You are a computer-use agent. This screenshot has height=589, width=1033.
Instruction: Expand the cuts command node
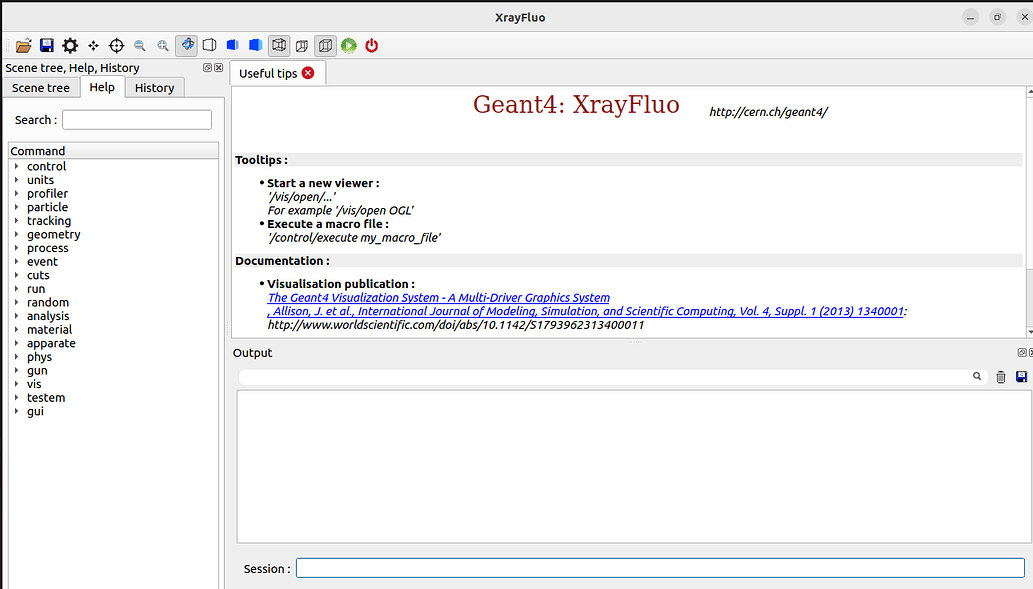(x=16, y=275)
